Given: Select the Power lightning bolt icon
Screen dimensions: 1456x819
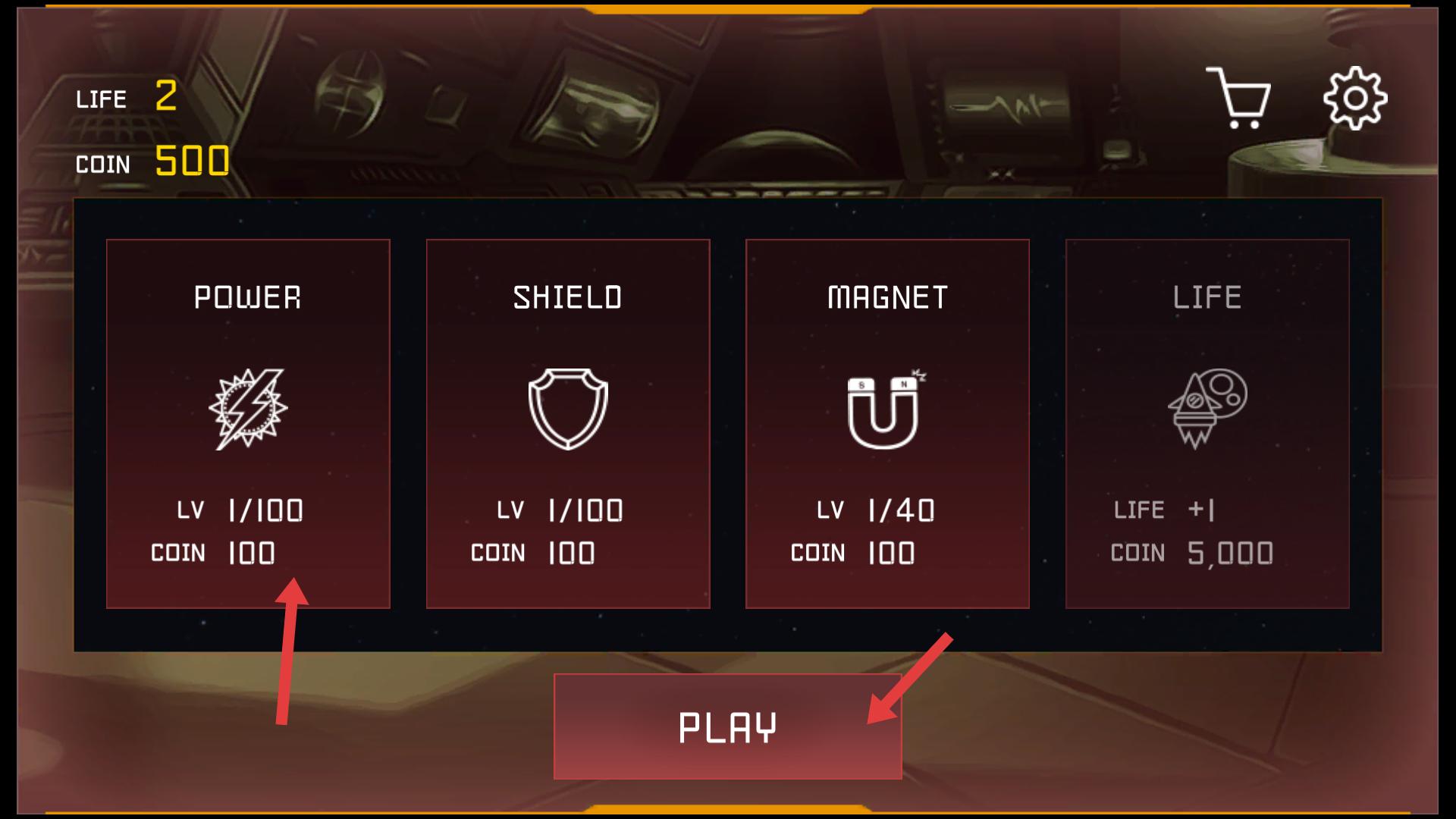Looking at the screenshot, I should coord(248,409).
